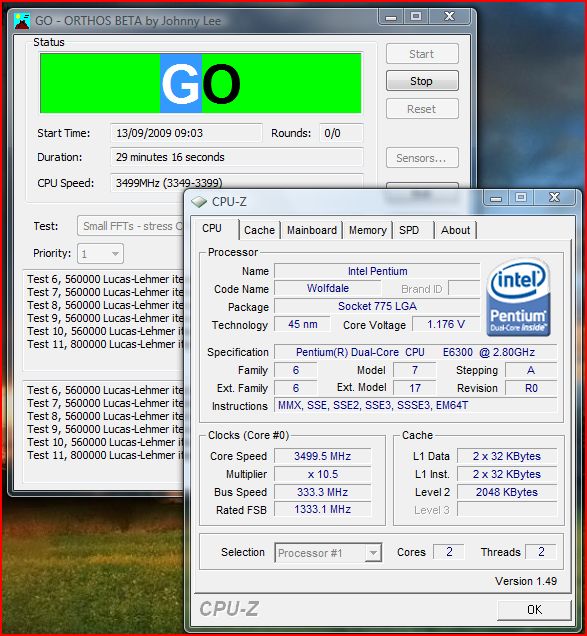The image size is (587, 636).
Task: Switch to the Cache tab in CPU-Z
Action: pyautogui.click(x=259, y=230)
